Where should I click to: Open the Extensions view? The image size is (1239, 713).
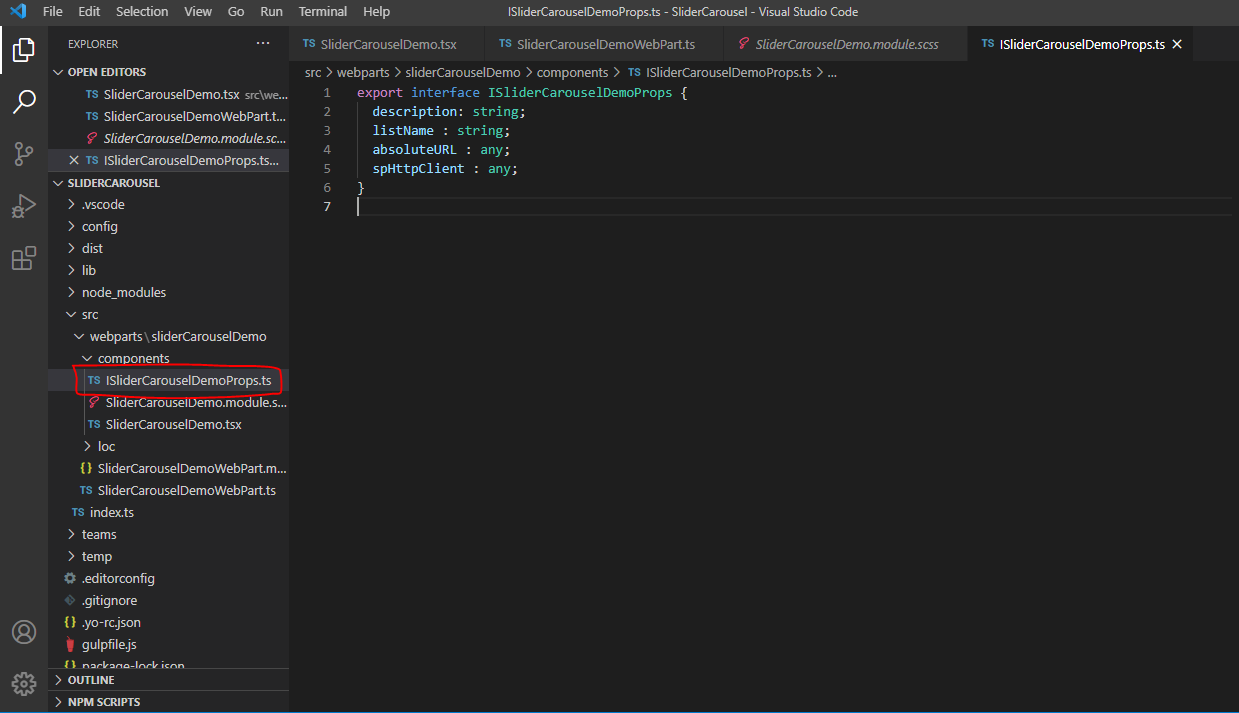coord(24,258)
